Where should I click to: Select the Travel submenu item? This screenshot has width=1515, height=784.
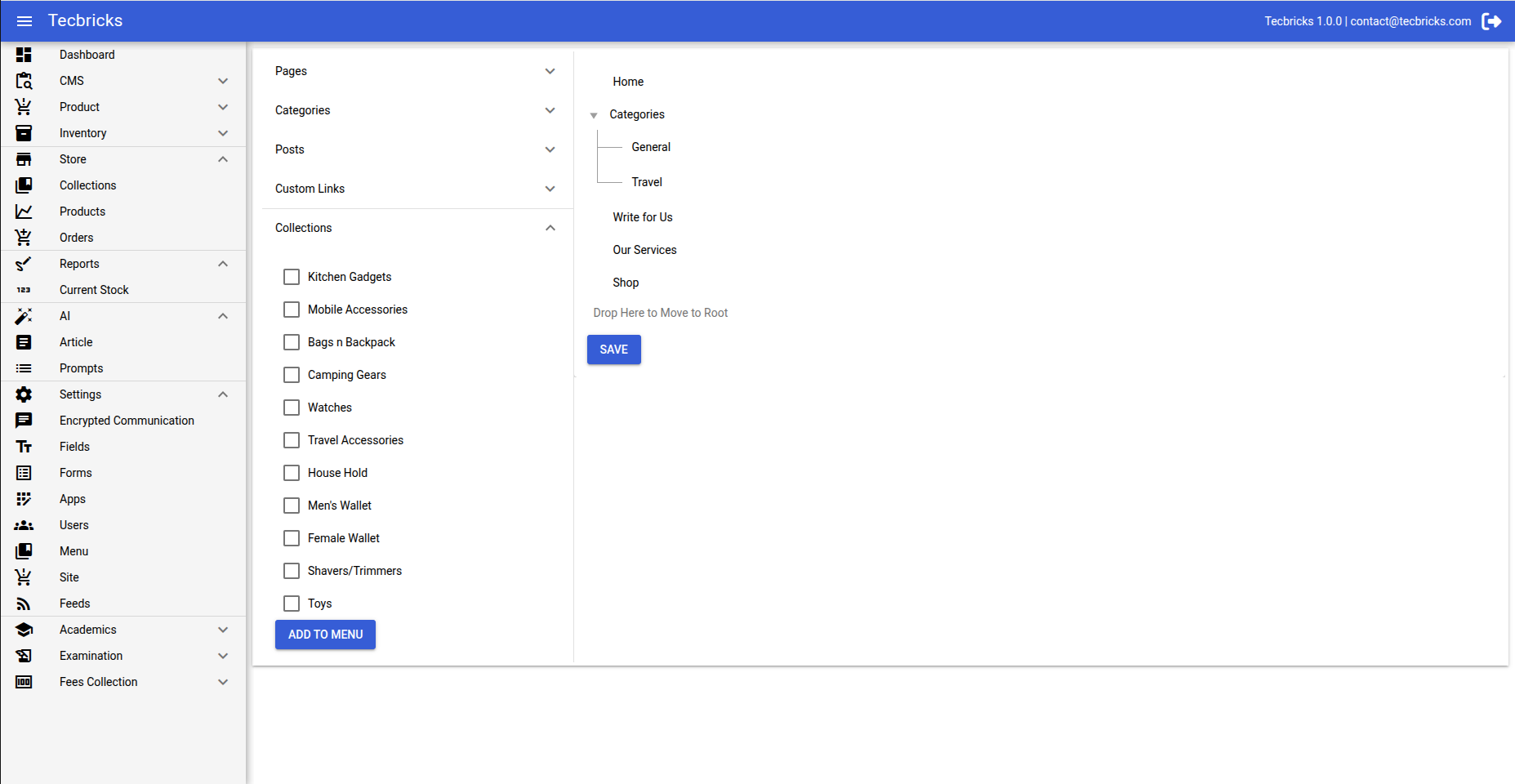coord(647,182)
